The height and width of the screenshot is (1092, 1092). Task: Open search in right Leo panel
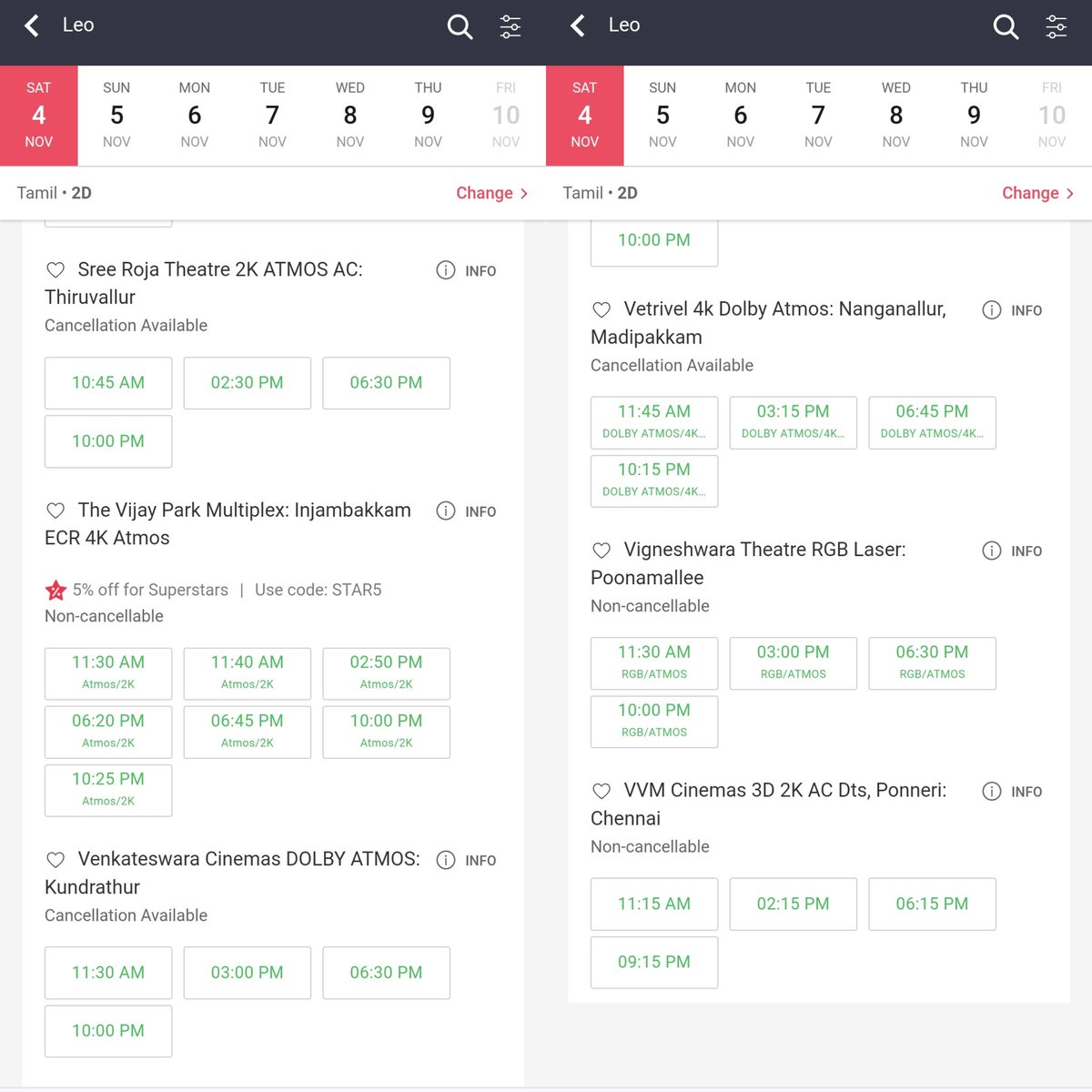coord(1006,26)
